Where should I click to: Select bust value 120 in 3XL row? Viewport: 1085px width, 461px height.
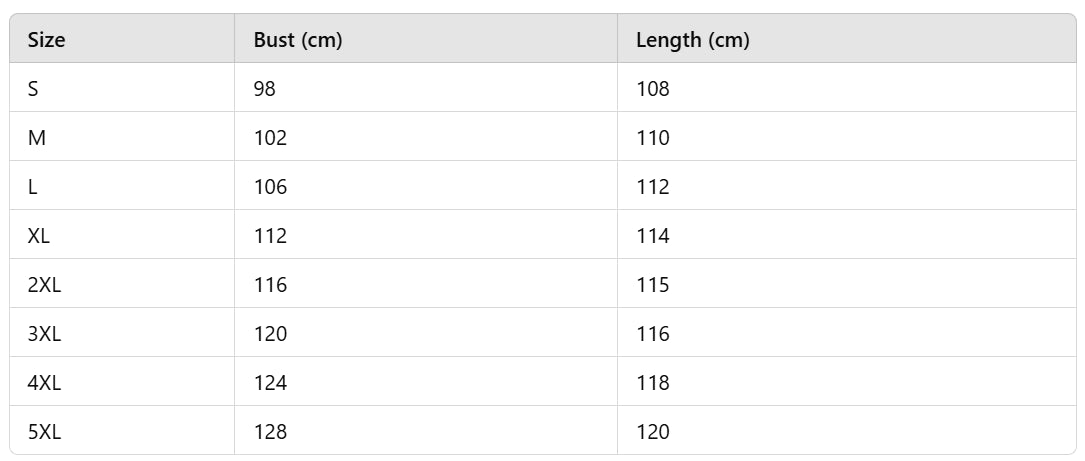click(x=270, y=334)
